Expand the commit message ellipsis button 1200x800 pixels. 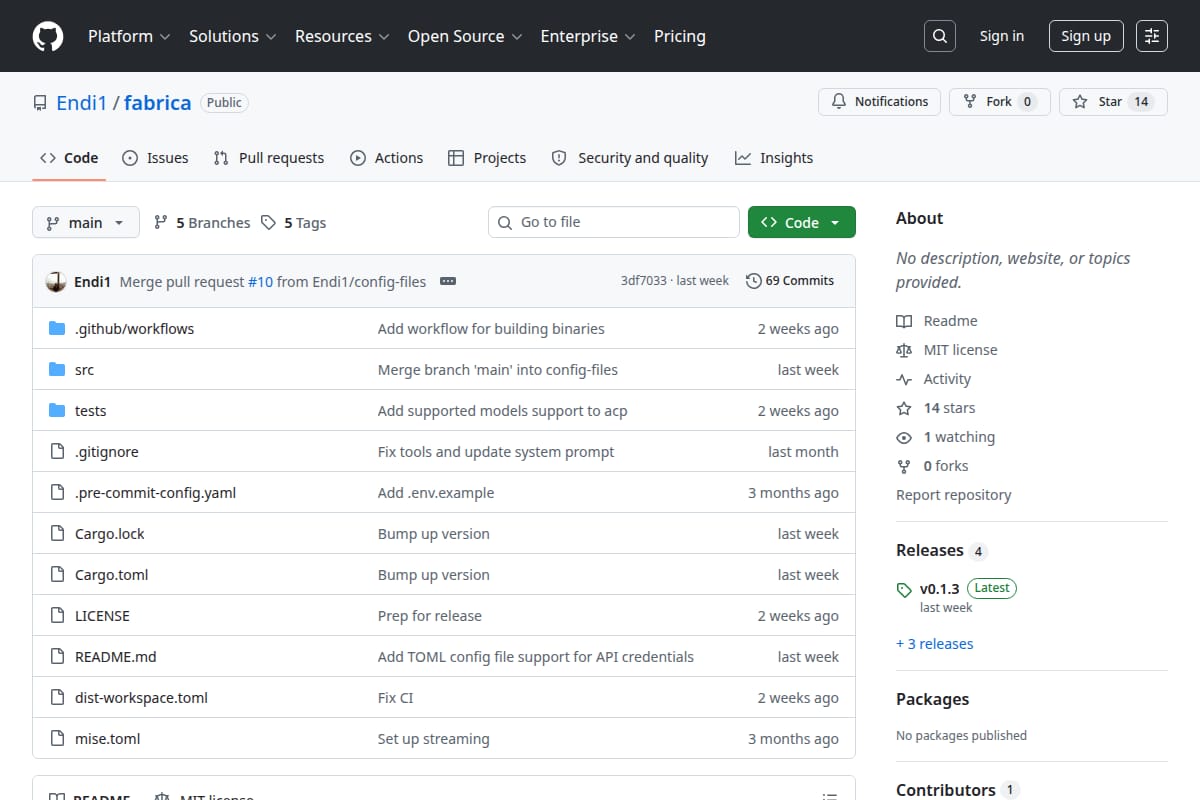point(448,281)
